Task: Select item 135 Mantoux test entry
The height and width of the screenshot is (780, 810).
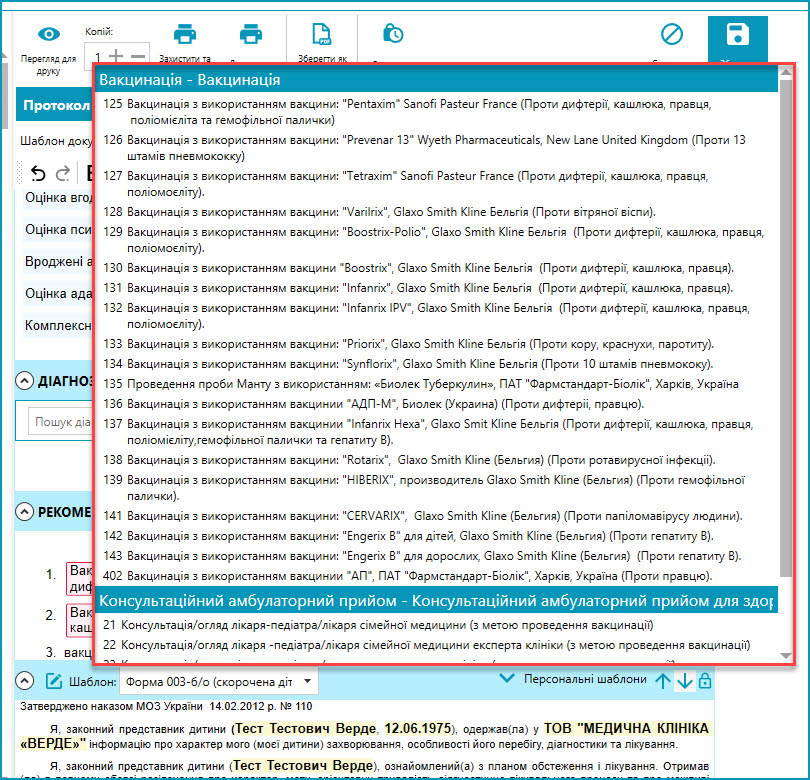Action: pos(437,384)
